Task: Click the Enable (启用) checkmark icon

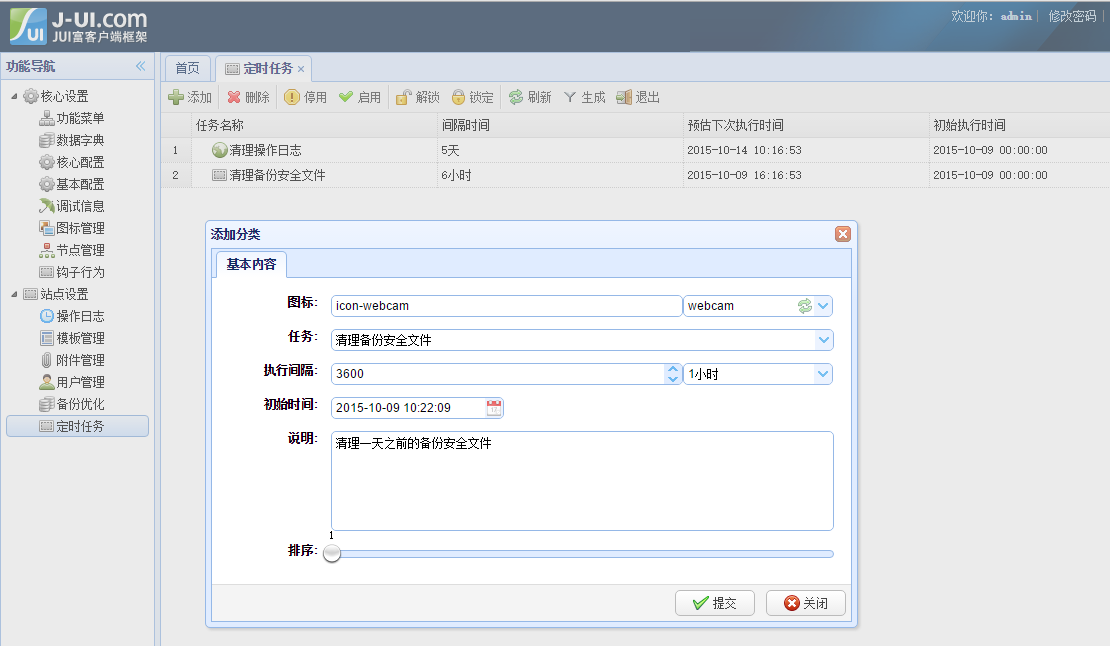Action: tap(346, 97)
